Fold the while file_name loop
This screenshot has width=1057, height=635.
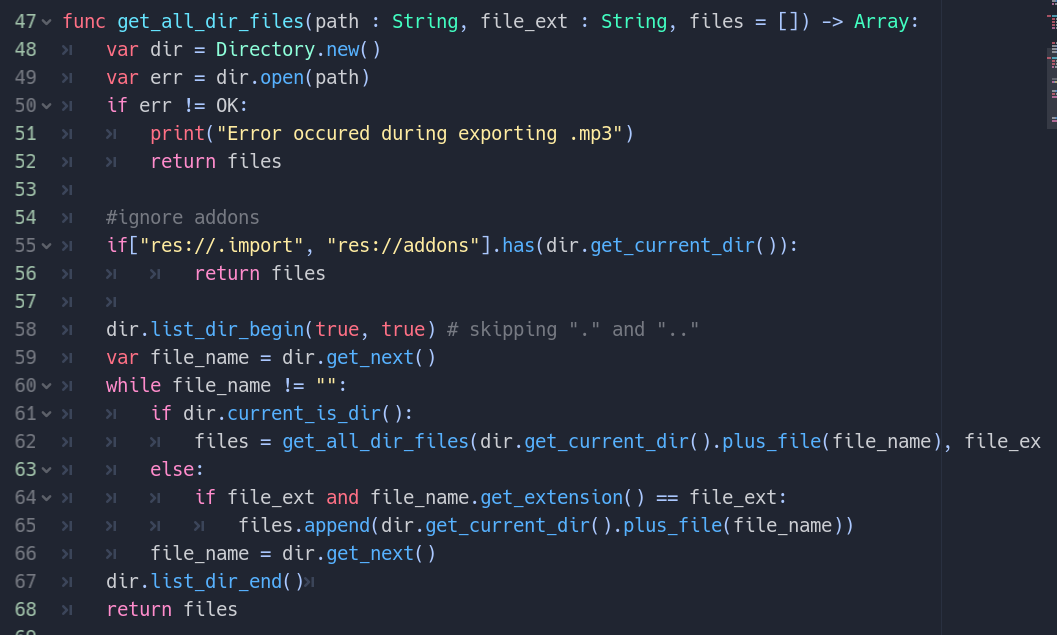point(46,385)
